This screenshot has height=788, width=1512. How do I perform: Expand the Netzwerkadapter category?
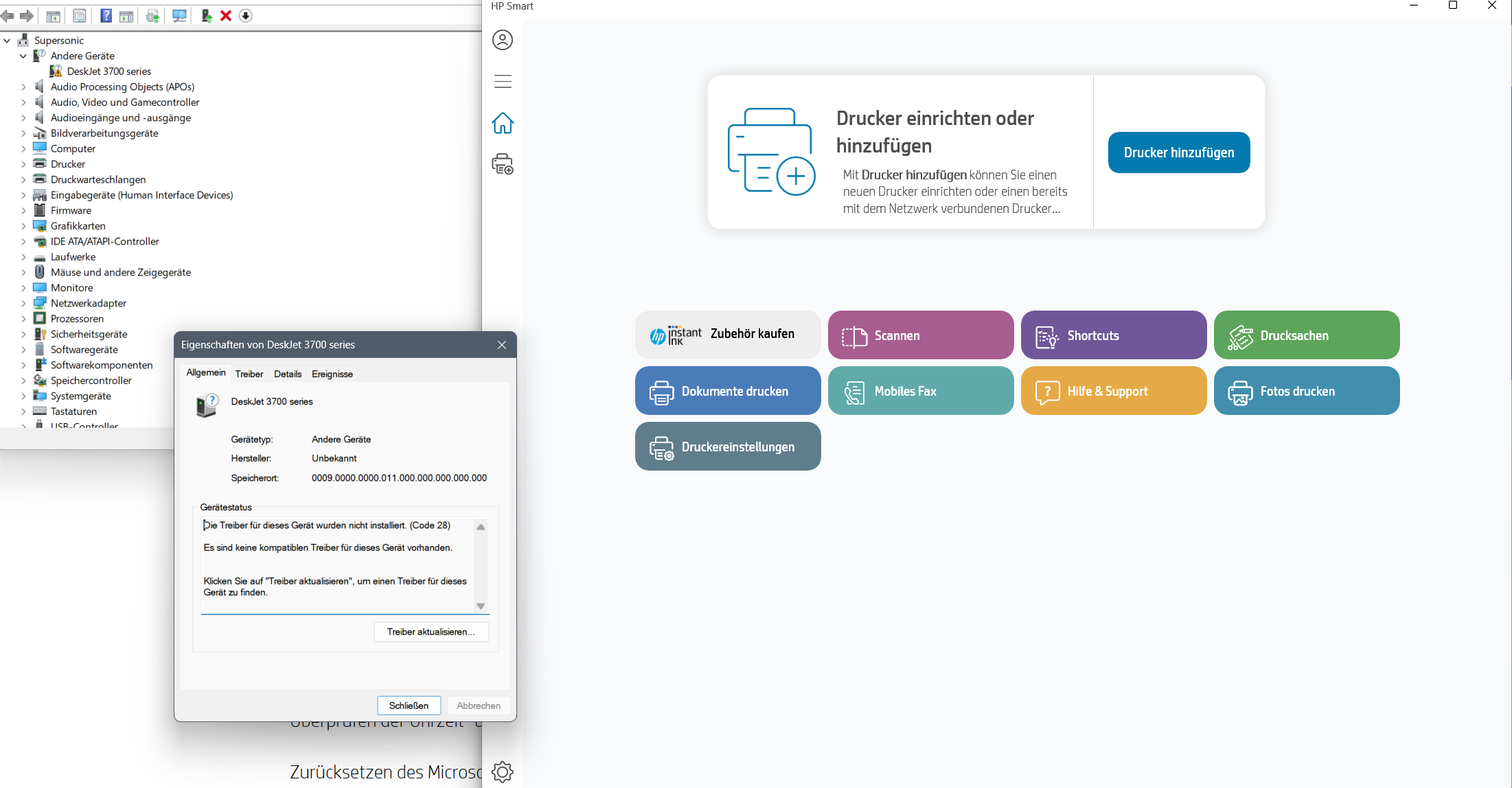pyautogui.click(x=23, y=304)
